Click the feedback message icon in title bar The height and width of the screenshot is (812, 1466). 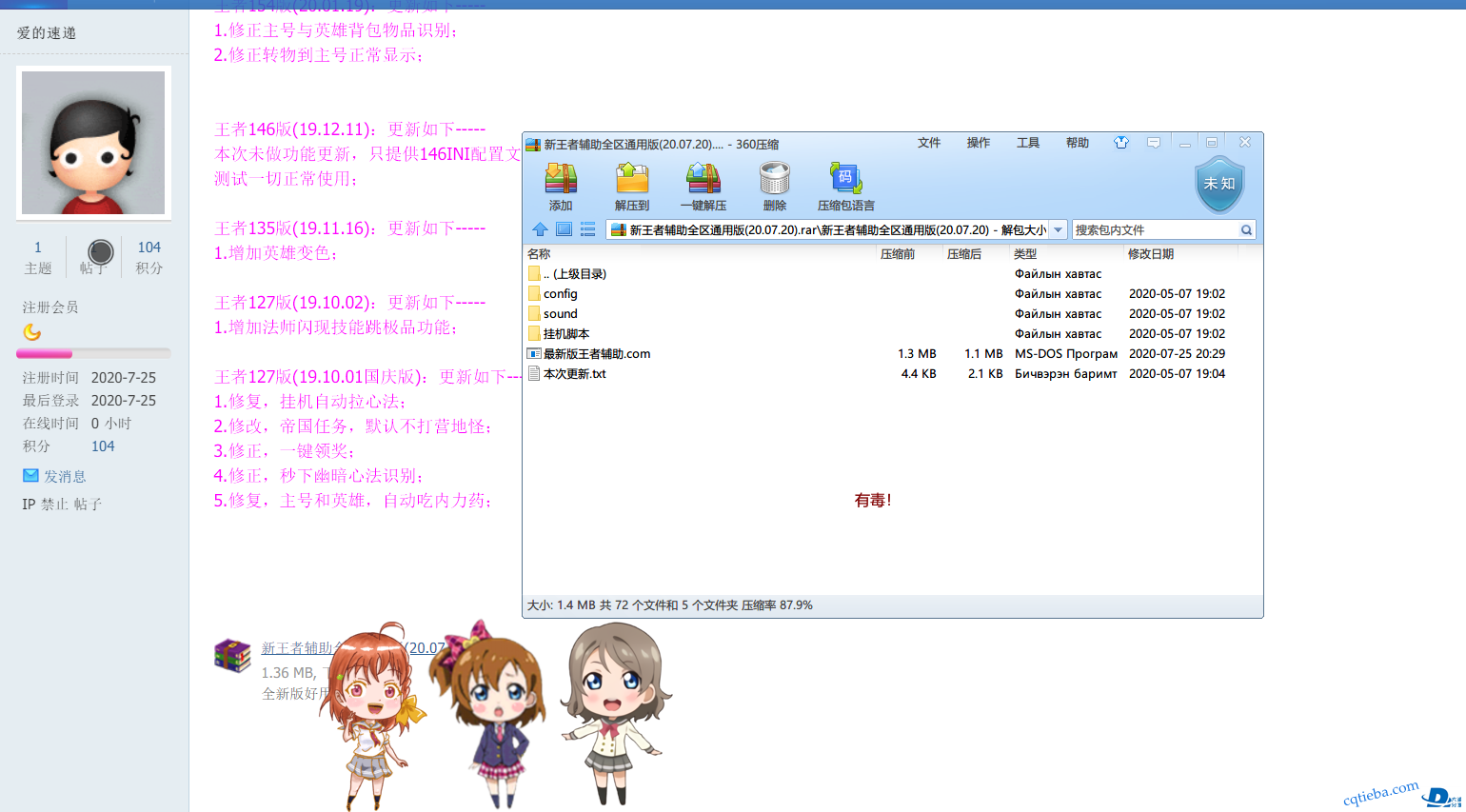[1154, 143]
